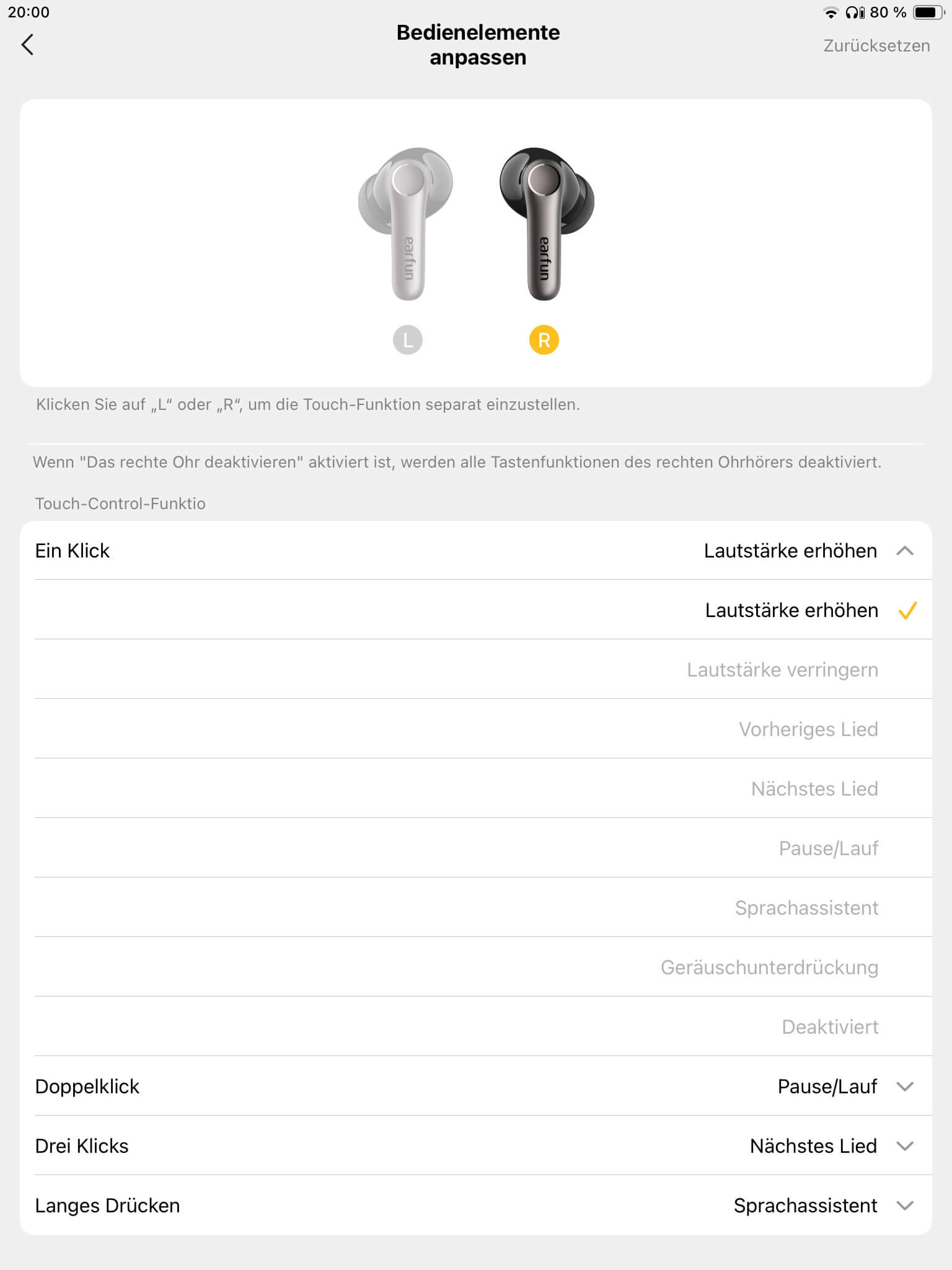Image resolution: width=952 pixels, height=1270 pixels.
Task: Select the left earbud L badge
Action: tap(408, 340)
